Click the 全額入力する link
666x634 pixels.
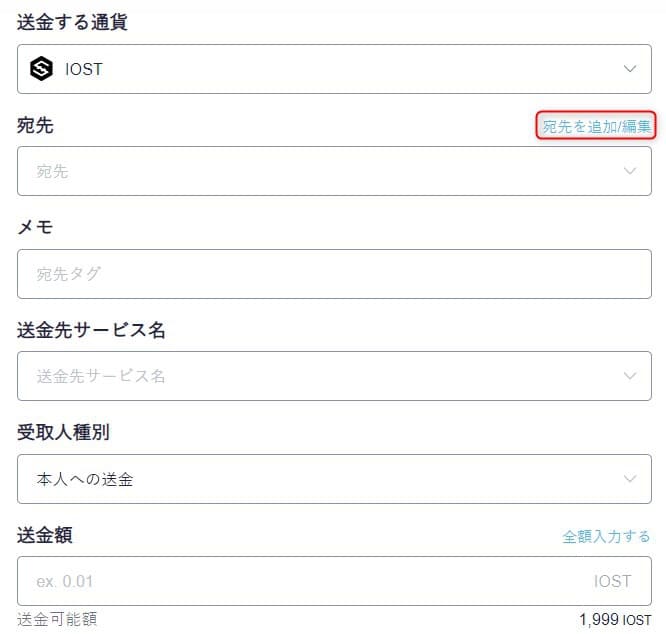(606, 536)
